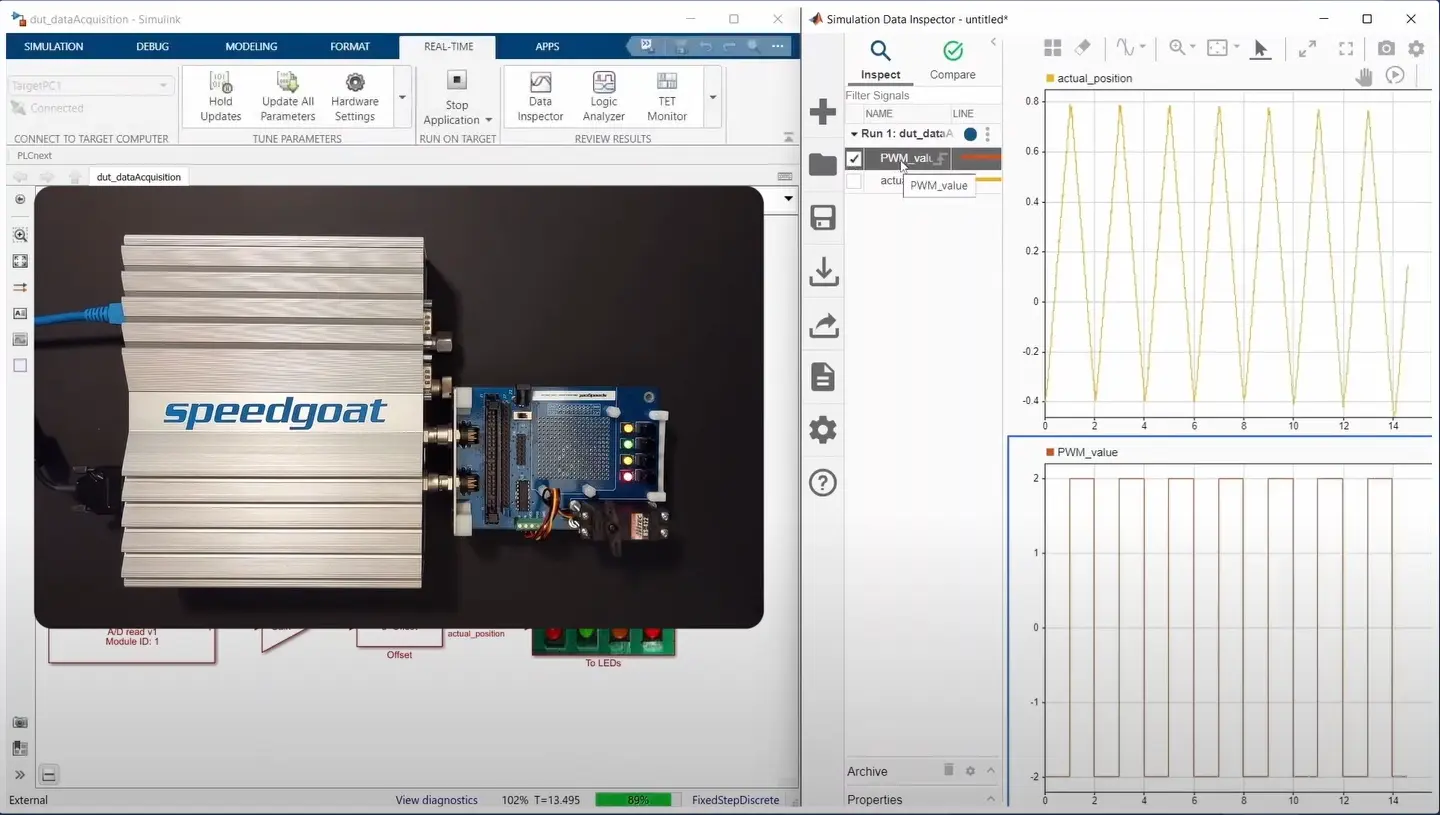Switch to the MODELING ribbon tab
Image resolution: width=1440 pixels, height=815 pixels.
click(253, 46)
